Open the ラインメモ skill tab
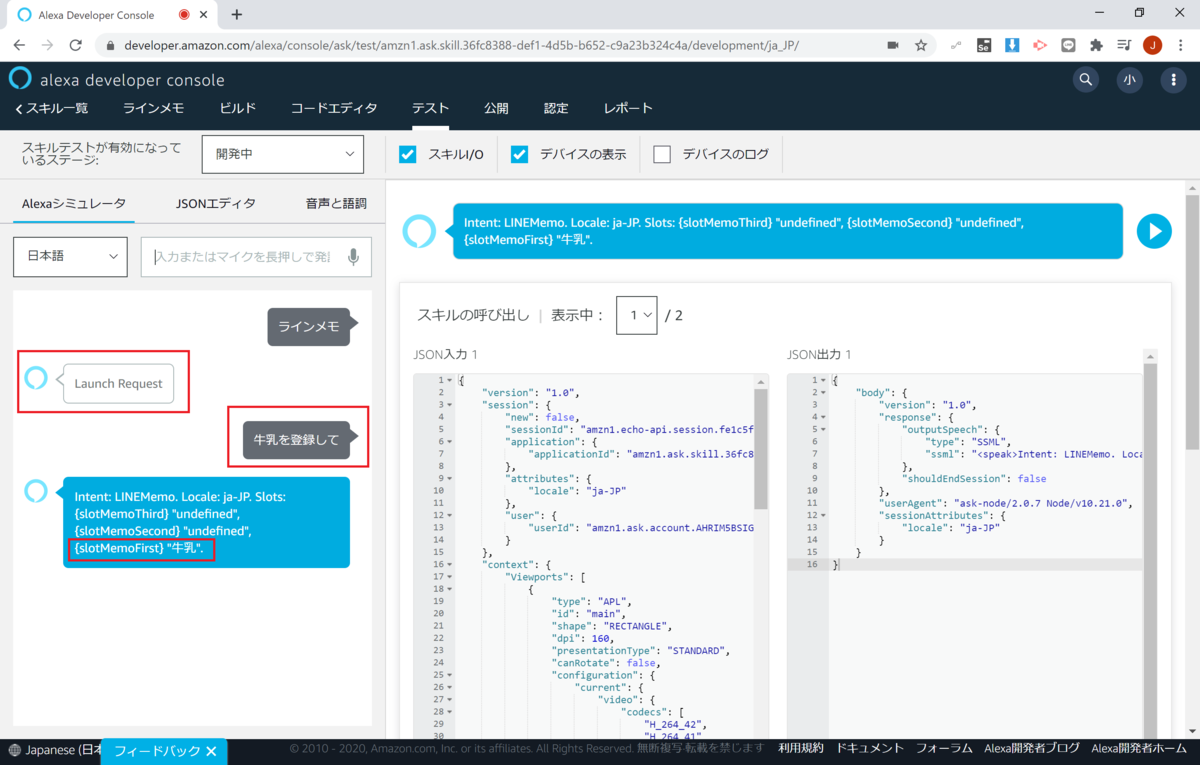Screen dimensions: 1200x765 pyautogui.click(x=153, y=108)
